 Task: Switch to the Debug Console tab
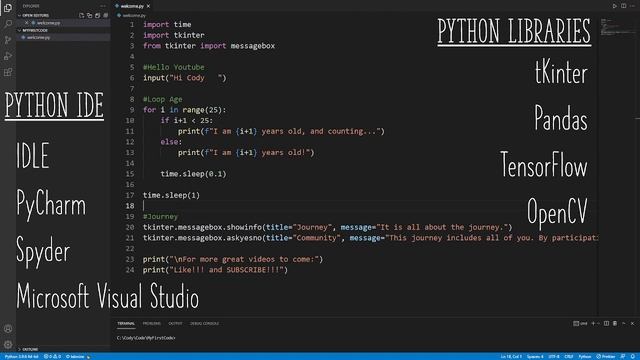pyautogui.click(x=204, y=323)
